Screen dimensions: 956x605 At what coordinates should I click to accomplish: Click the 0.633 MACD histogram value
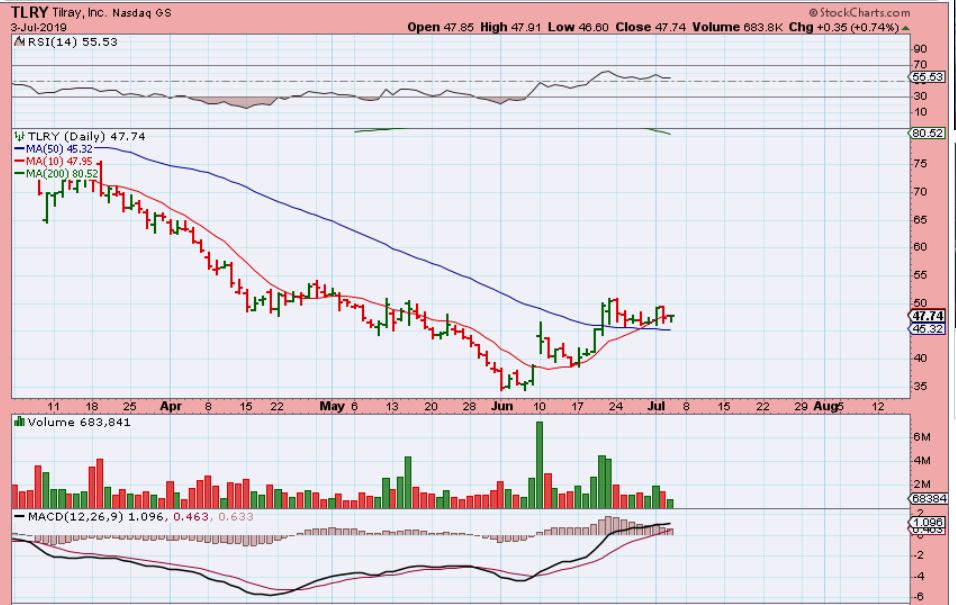click(x=235, y=517)
